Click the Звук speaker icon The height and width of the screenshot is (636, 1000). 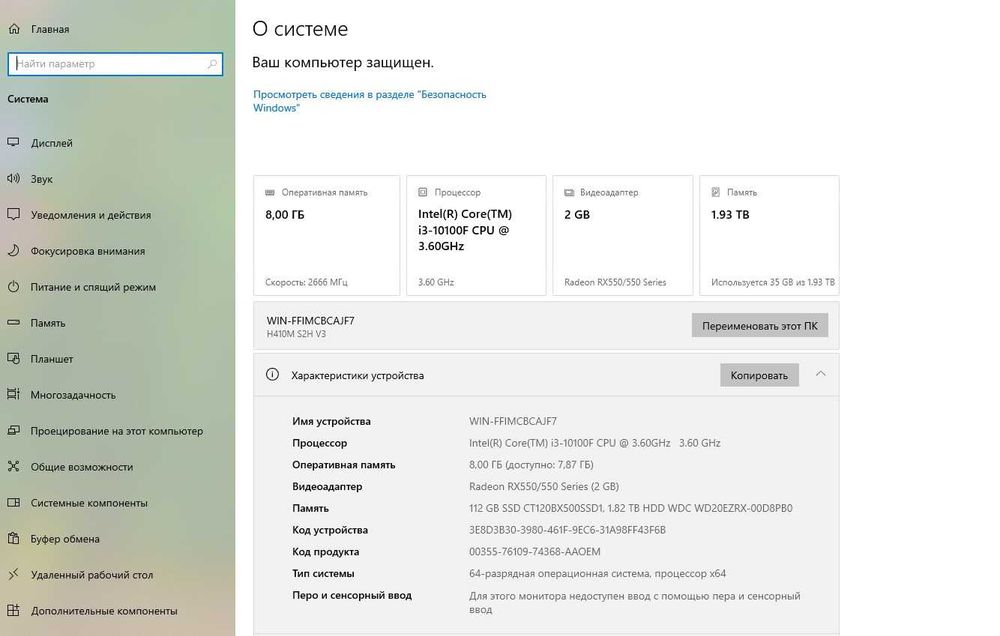point(13,179)
